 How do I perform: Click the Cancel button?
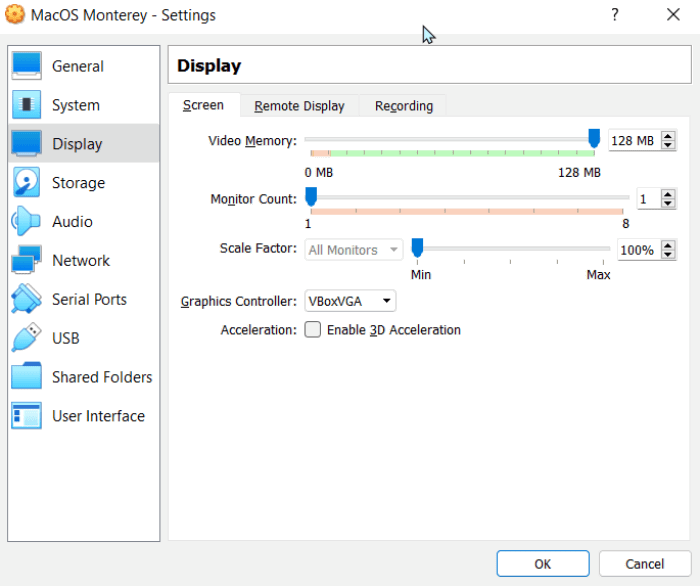tap(644, 564)
